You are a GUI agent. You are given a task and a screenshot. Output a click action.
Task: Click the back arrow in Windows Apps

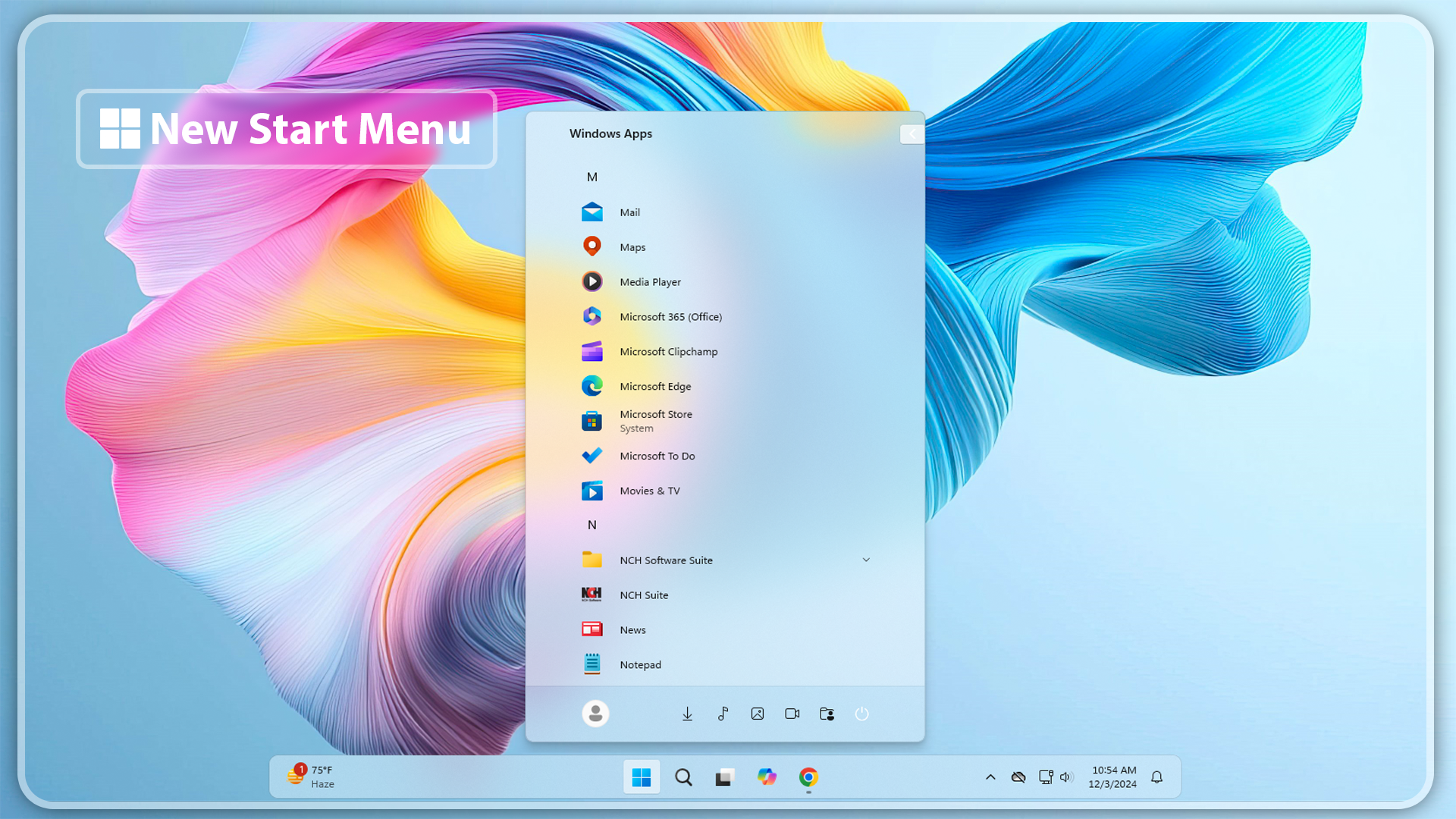(x=912, y=133)
